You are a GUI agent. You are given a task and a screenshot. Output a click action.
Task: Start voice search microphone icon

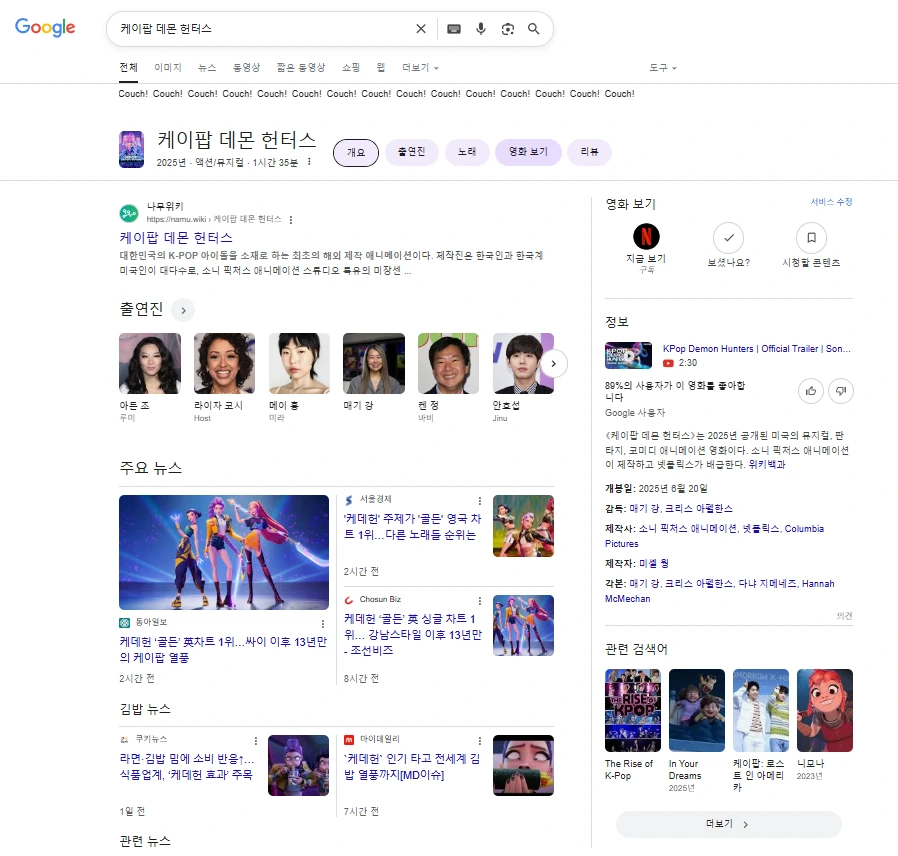pos(481,29)
